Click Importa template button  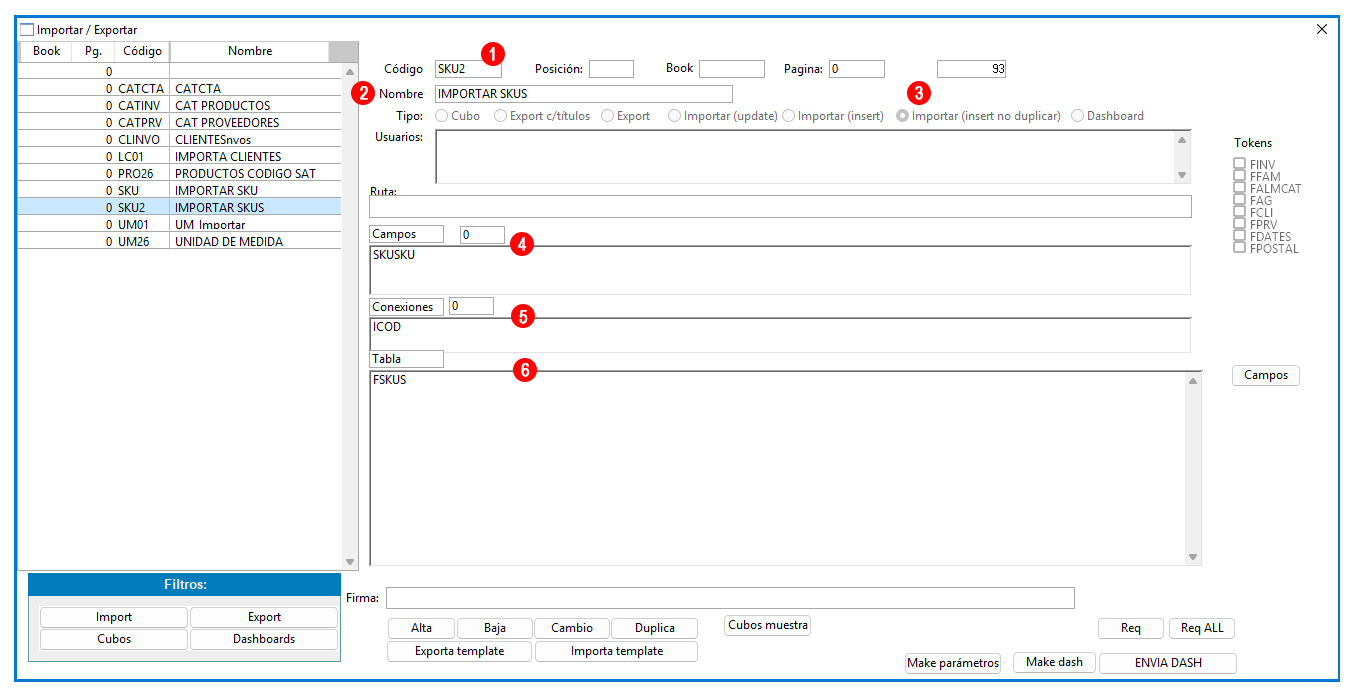pos(616,651)
